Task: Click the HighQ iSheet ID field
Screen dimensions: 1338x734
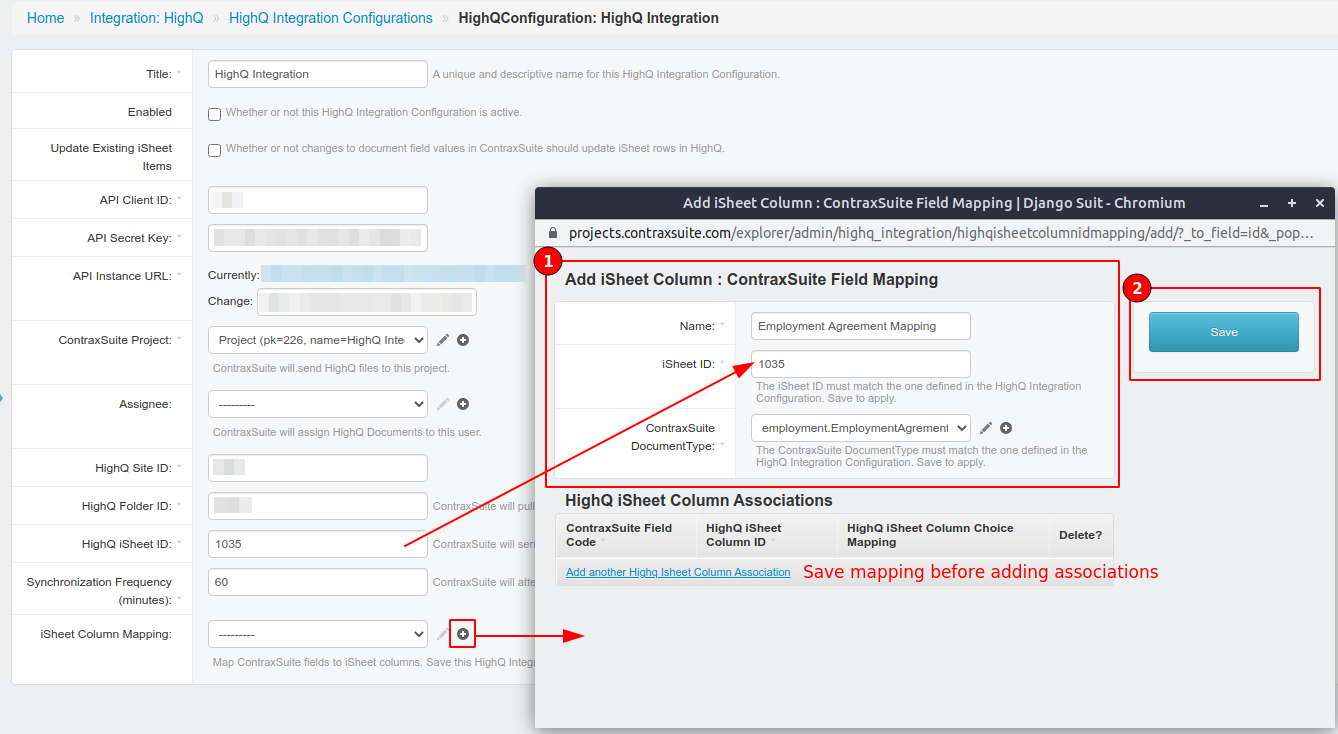Action: pos(318,544)
